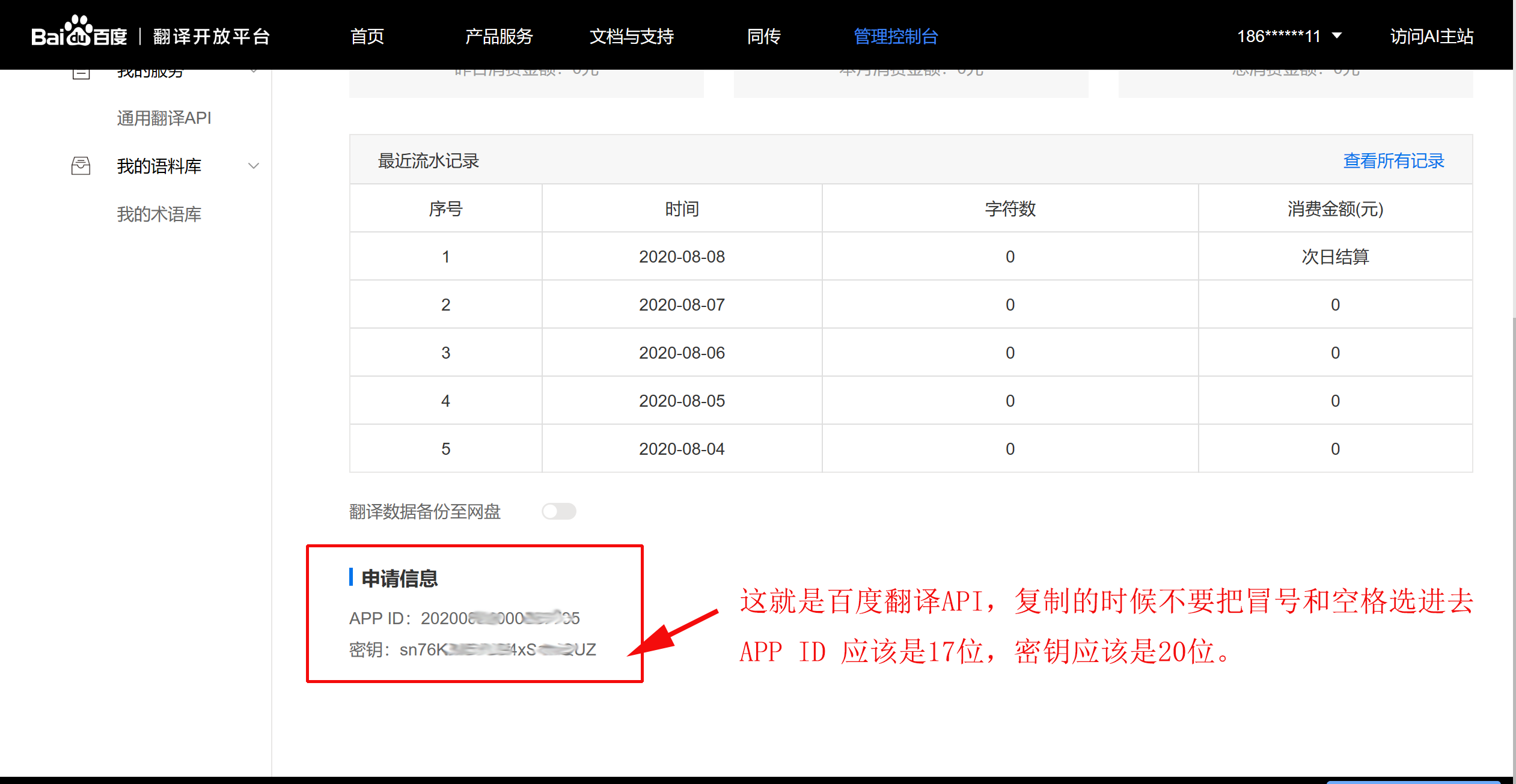The height and width of the screenshot is (784, 1516).
Task: Visit the 访问AI主站 link
Action: point(1431,36)
